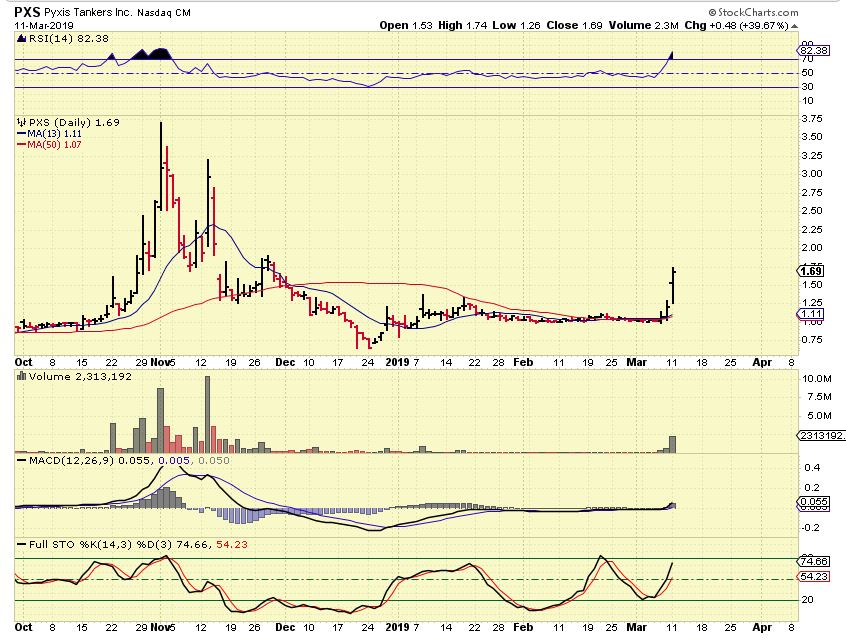This screenshot has width=846, height=640.
Task: Click the black line marker before MACD(12,26,9)
Action: [x=22, y=461]
